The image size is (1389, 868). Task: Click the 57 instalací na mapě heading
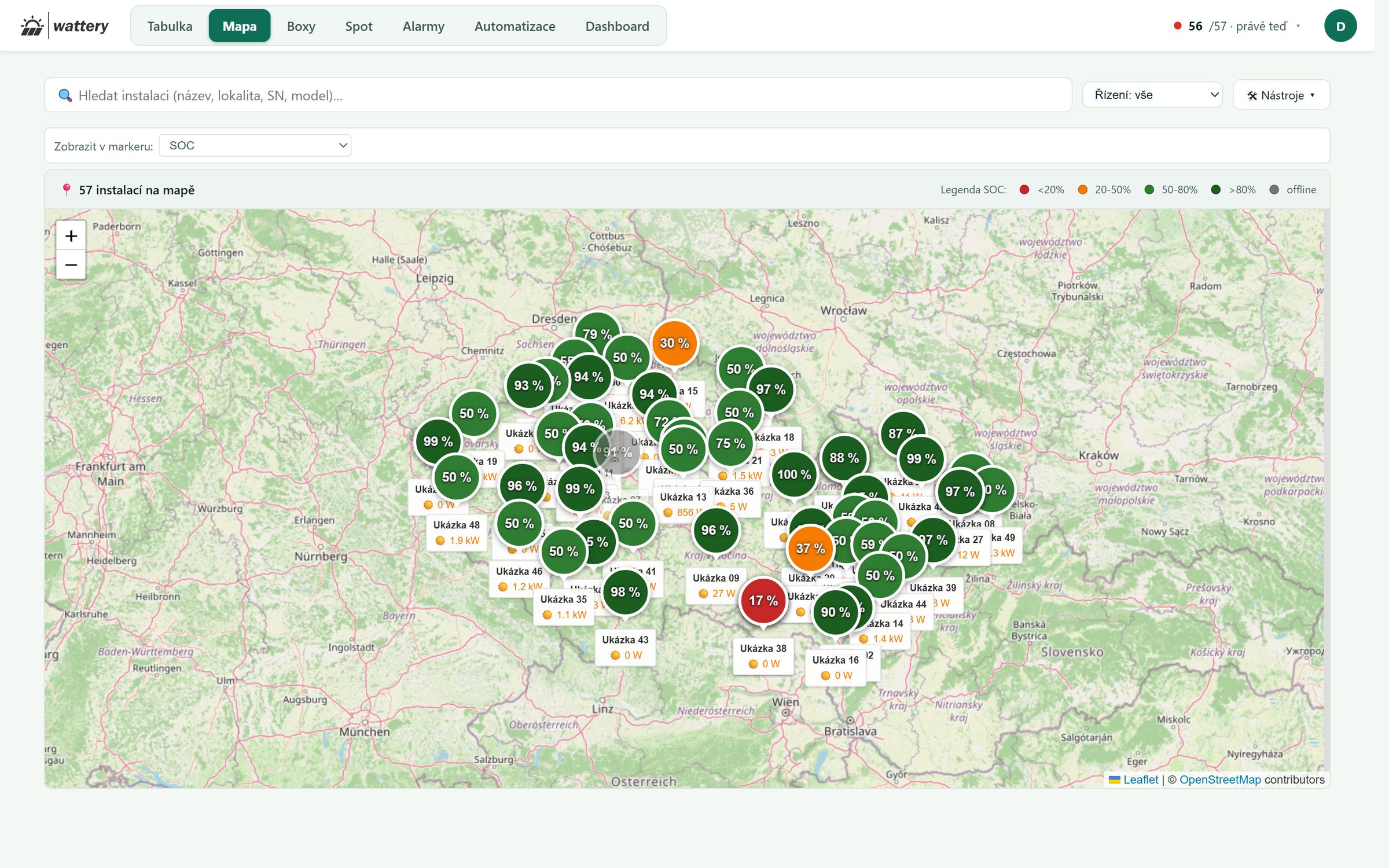(137, 190)
